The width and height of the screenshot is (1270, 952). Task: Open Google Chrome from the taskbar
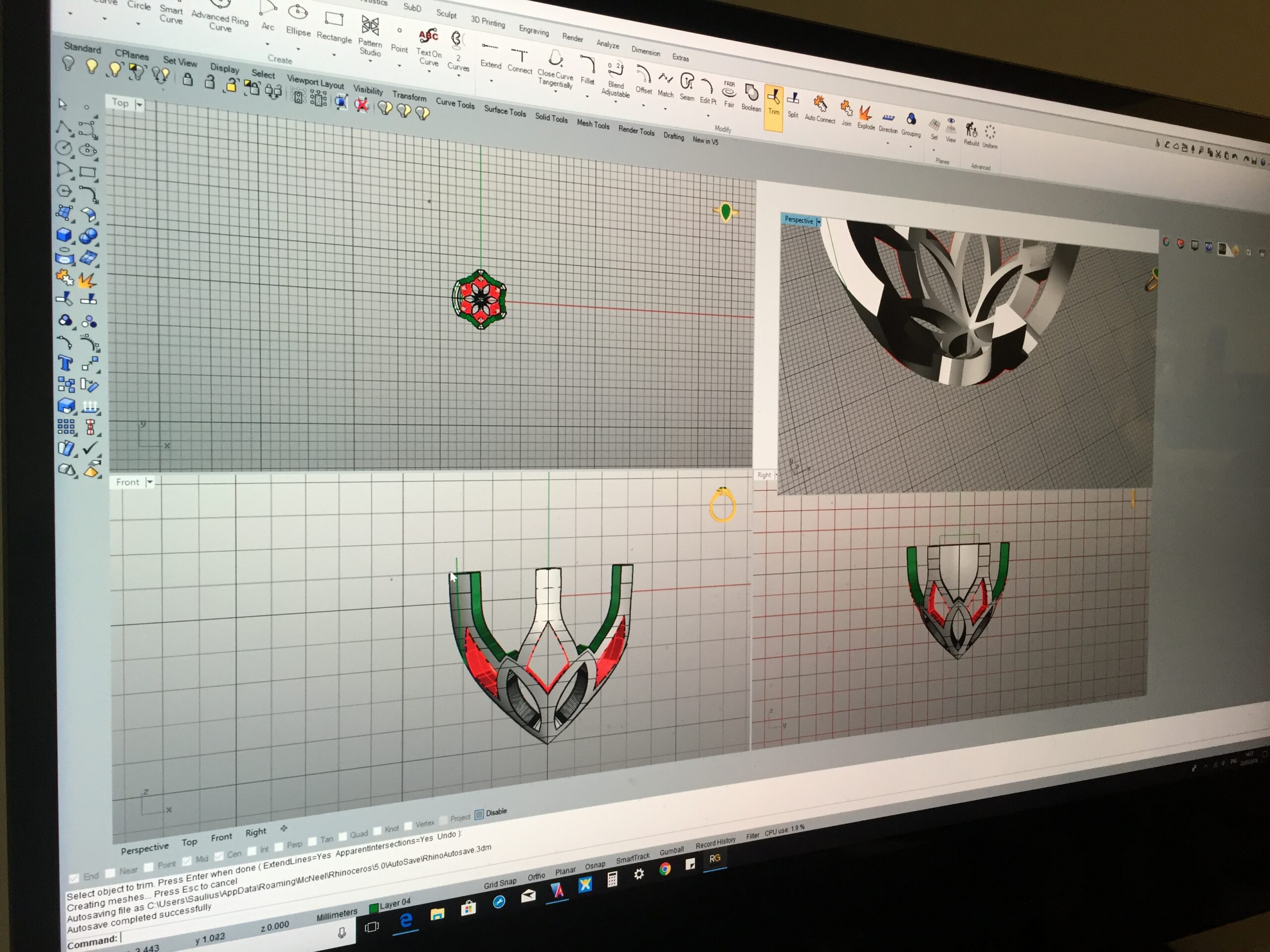[665, 869]
